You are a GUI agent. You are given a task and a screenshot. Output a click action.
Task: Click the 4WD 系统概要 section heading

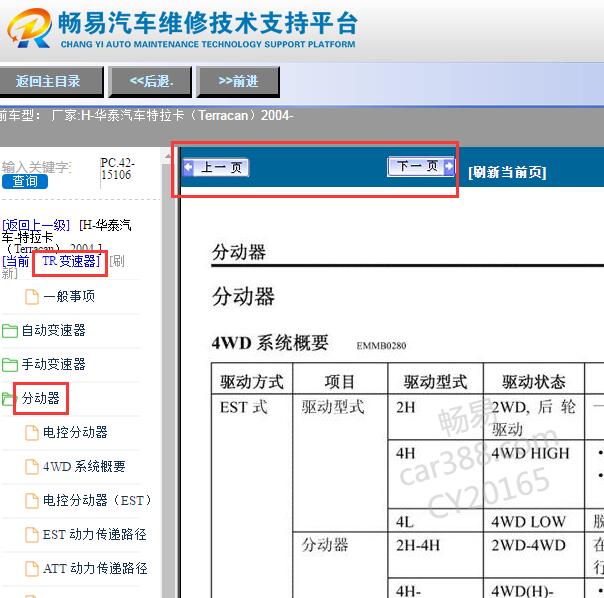270,343
